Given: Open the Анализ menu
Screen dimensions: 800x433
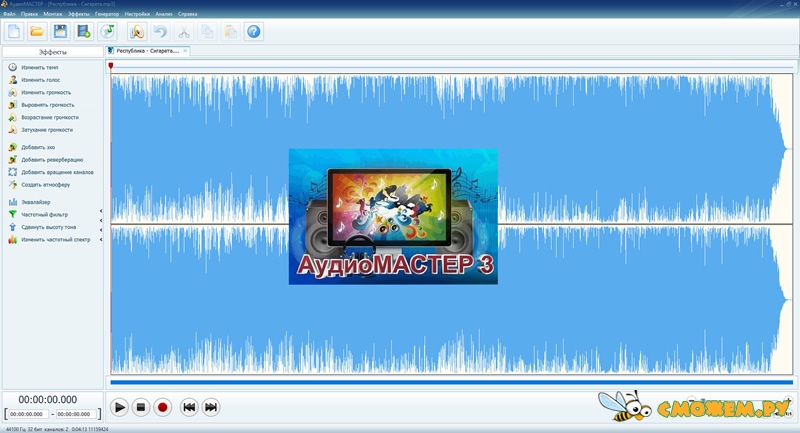Looking at the screenshot, I should click(164, 14).
